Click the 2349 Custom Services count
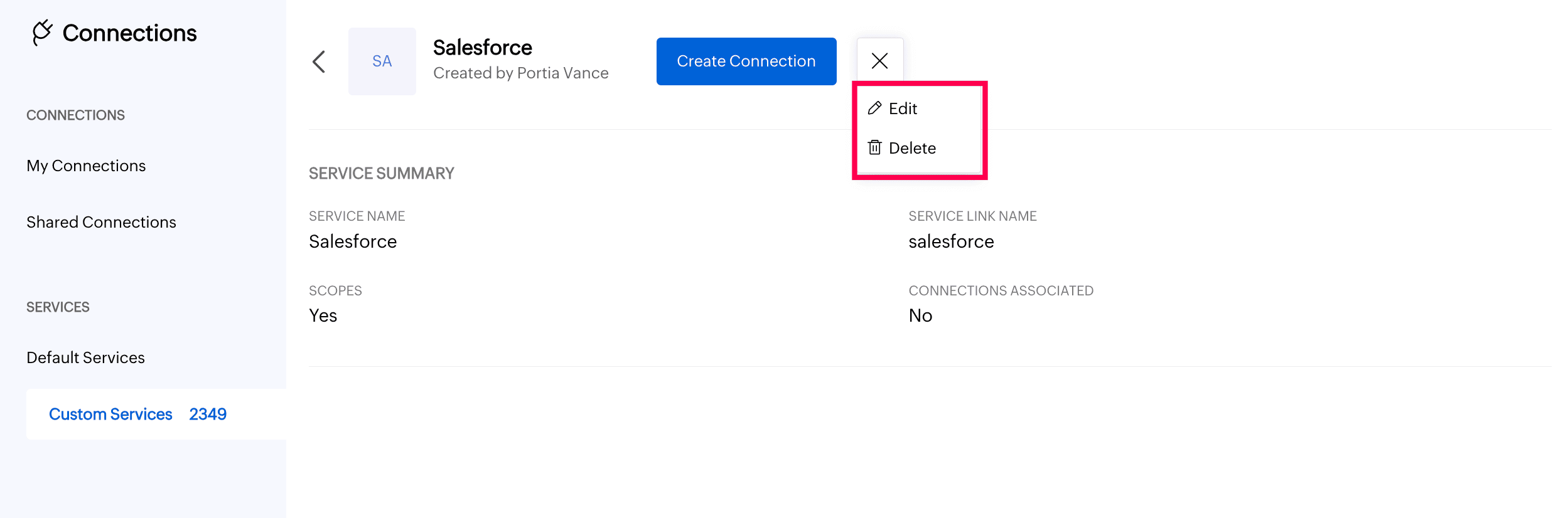 208,414
